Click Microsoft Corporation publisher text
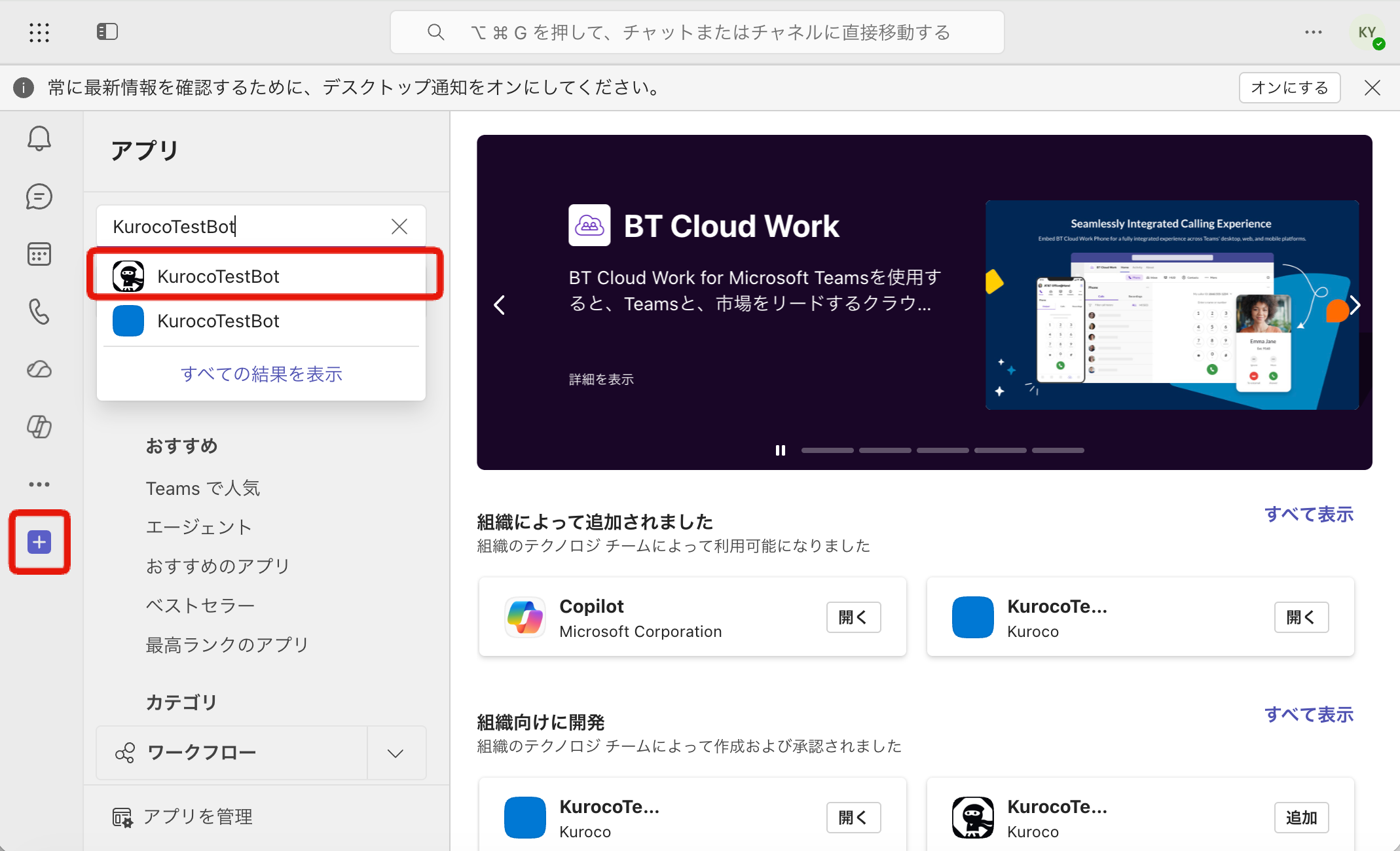 [640, 632]
